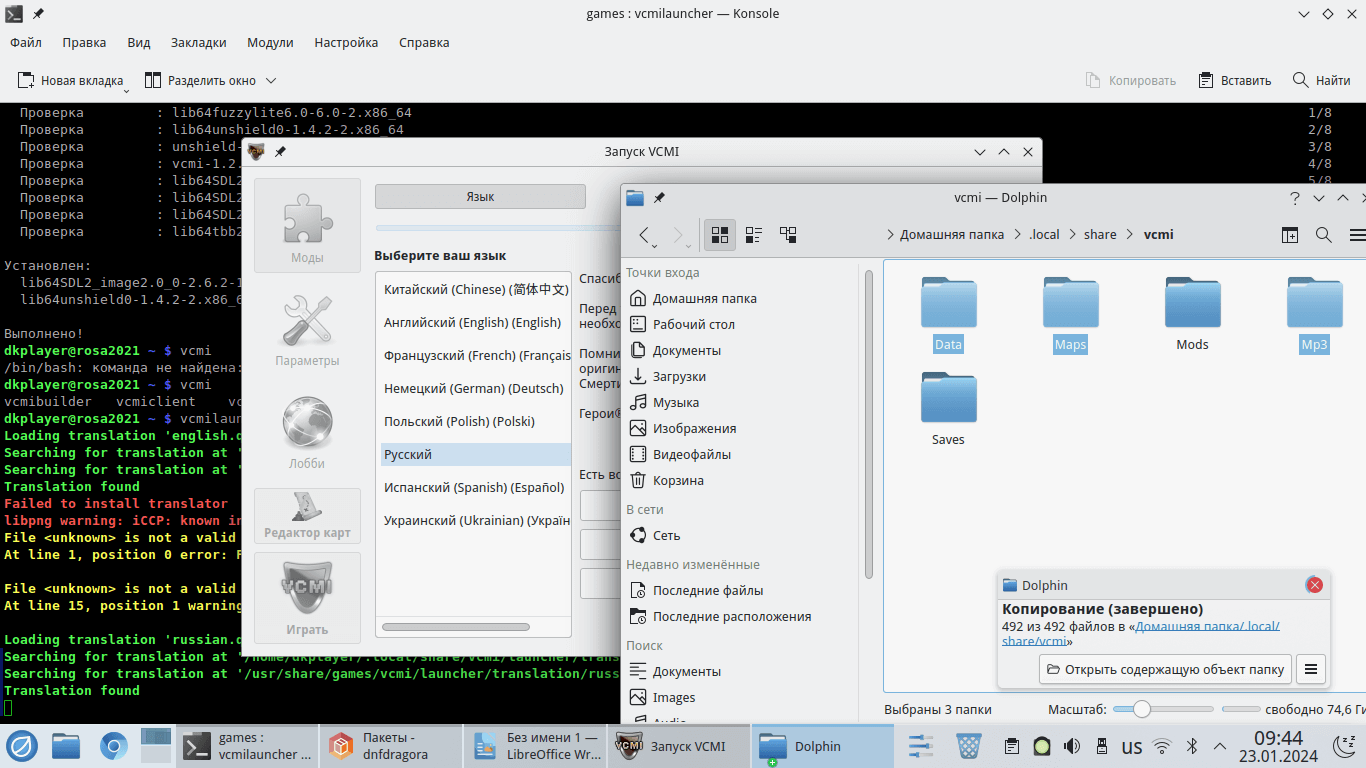Open Dolphin hamburger menu
The width and height of the screenshot is (1366, 768).
tap(1357, 235)
